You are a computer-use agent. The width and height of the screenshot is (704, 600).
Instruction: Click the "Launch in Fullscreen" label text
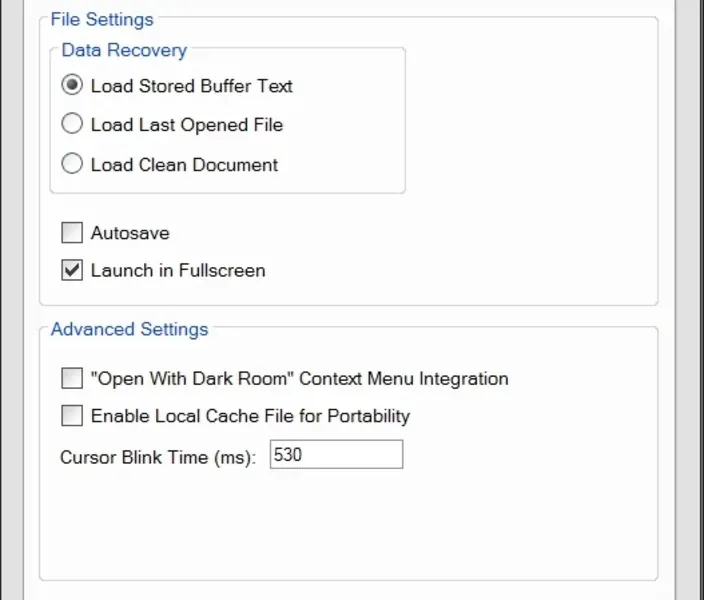[178, 270]
